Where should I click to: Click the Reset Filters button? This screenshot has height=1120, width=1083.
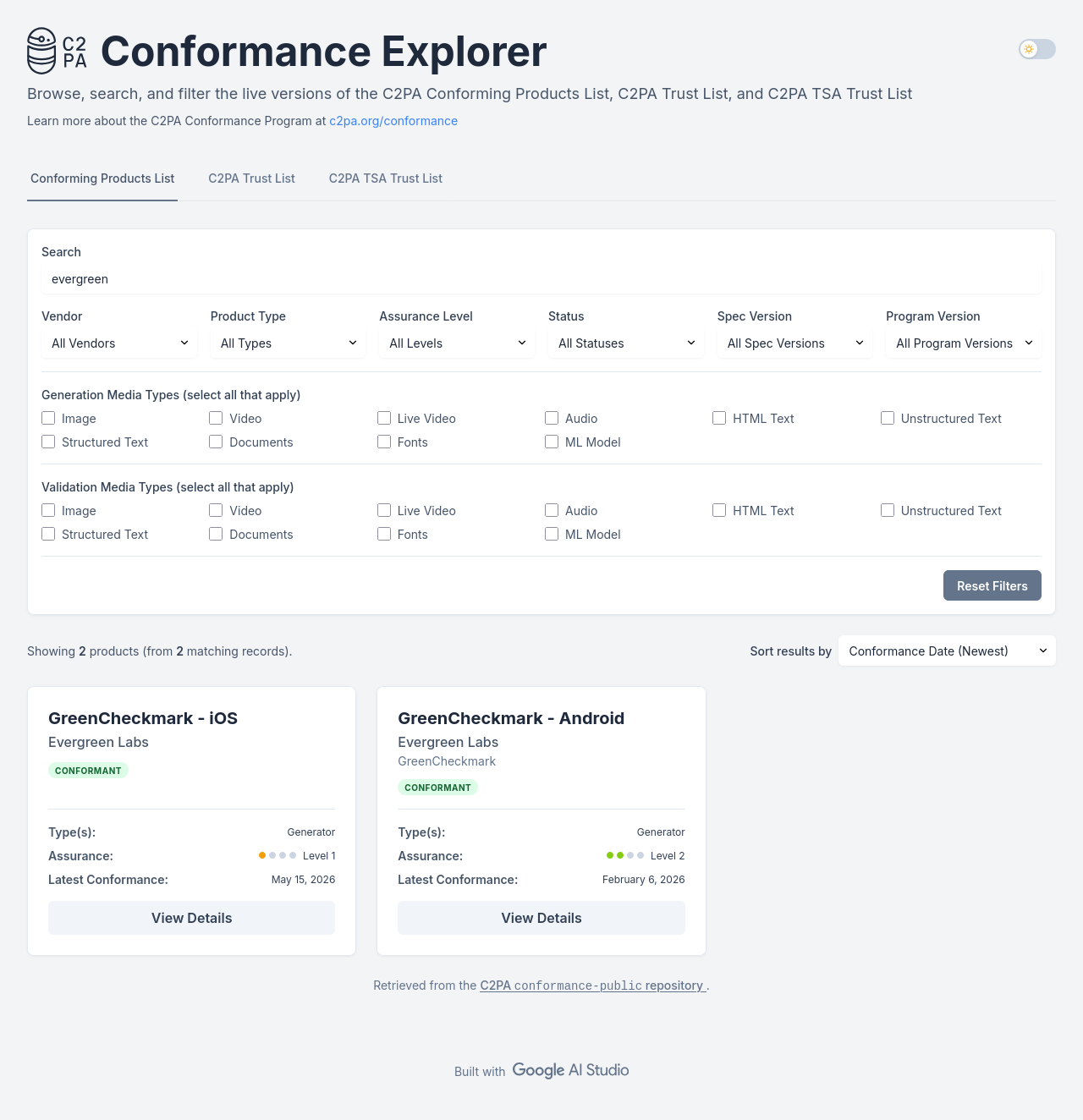[x=992, y=585]
